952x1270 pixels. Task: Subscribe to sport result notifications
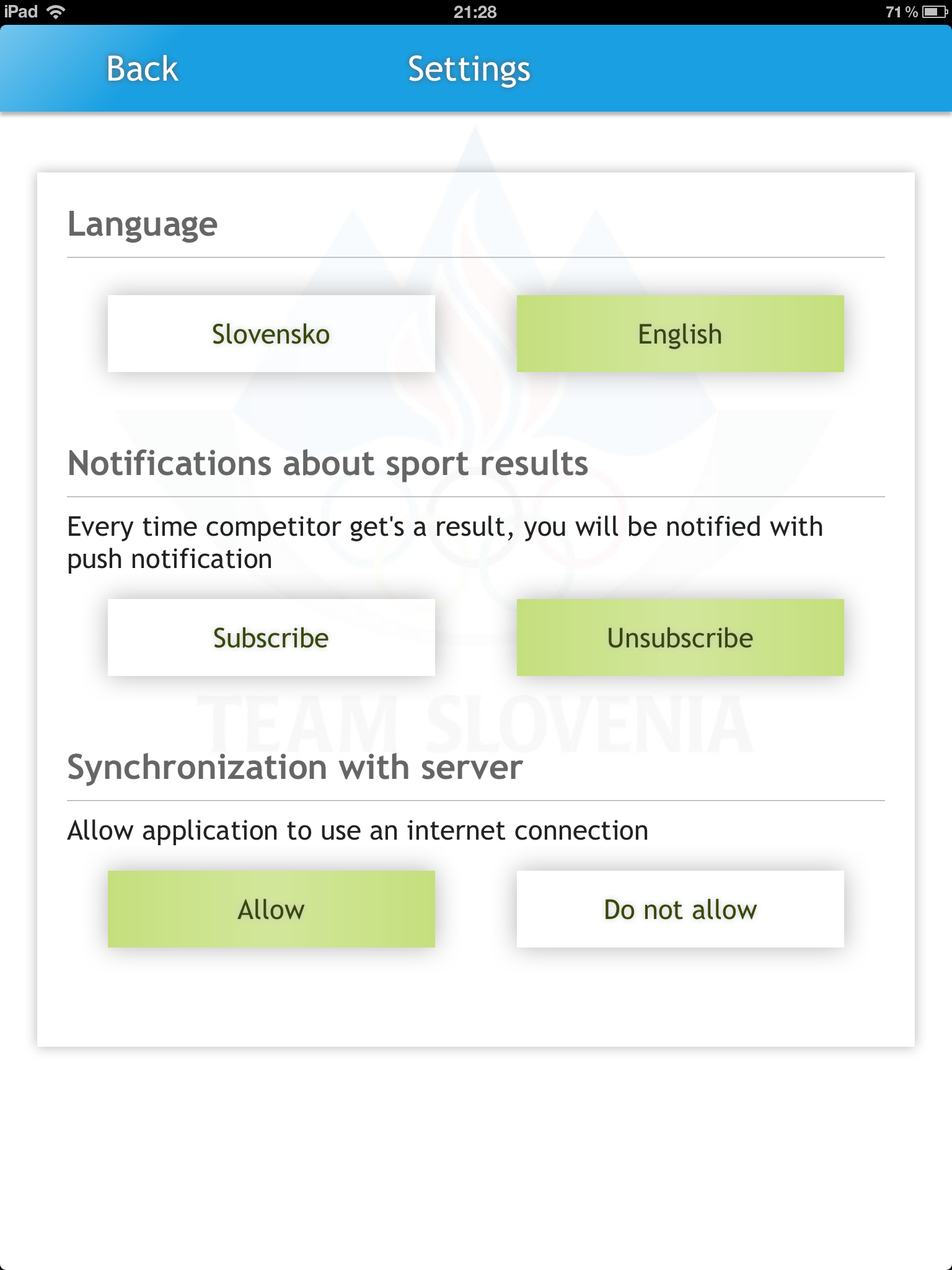pyautogui.click(x=271, y=637)
